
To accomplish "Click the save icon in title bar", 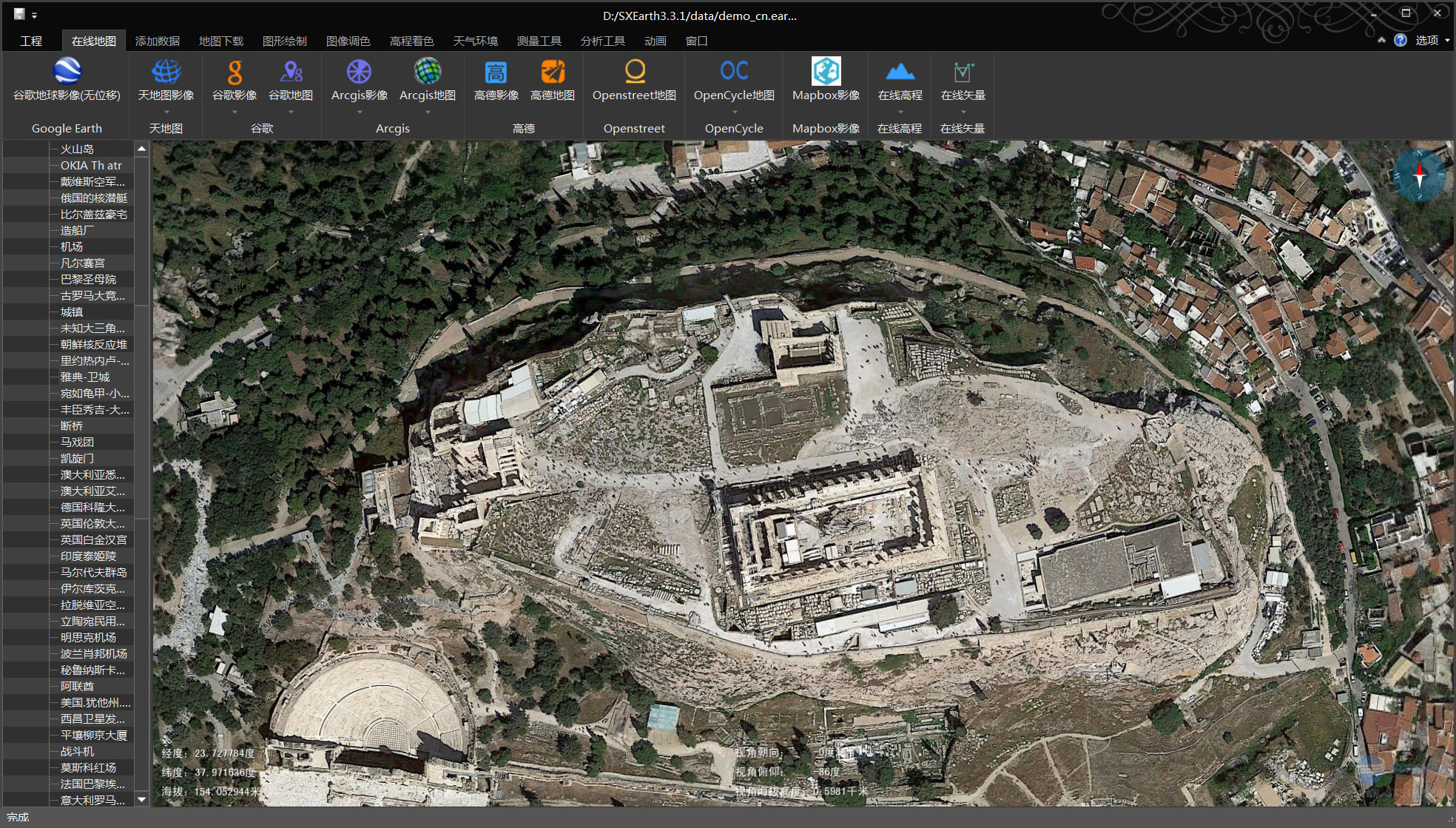I will click(x=19, y=14).
